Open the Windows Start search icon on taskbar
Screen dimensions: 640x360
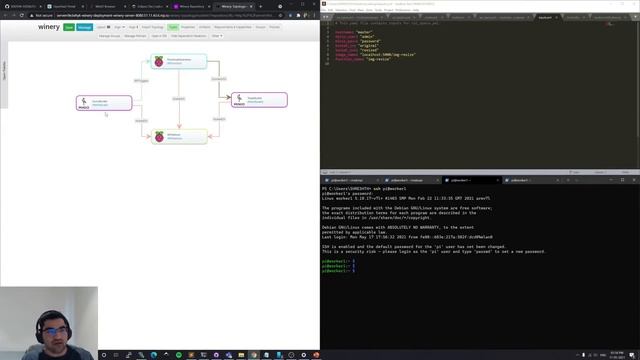click(x=104, y=355)
